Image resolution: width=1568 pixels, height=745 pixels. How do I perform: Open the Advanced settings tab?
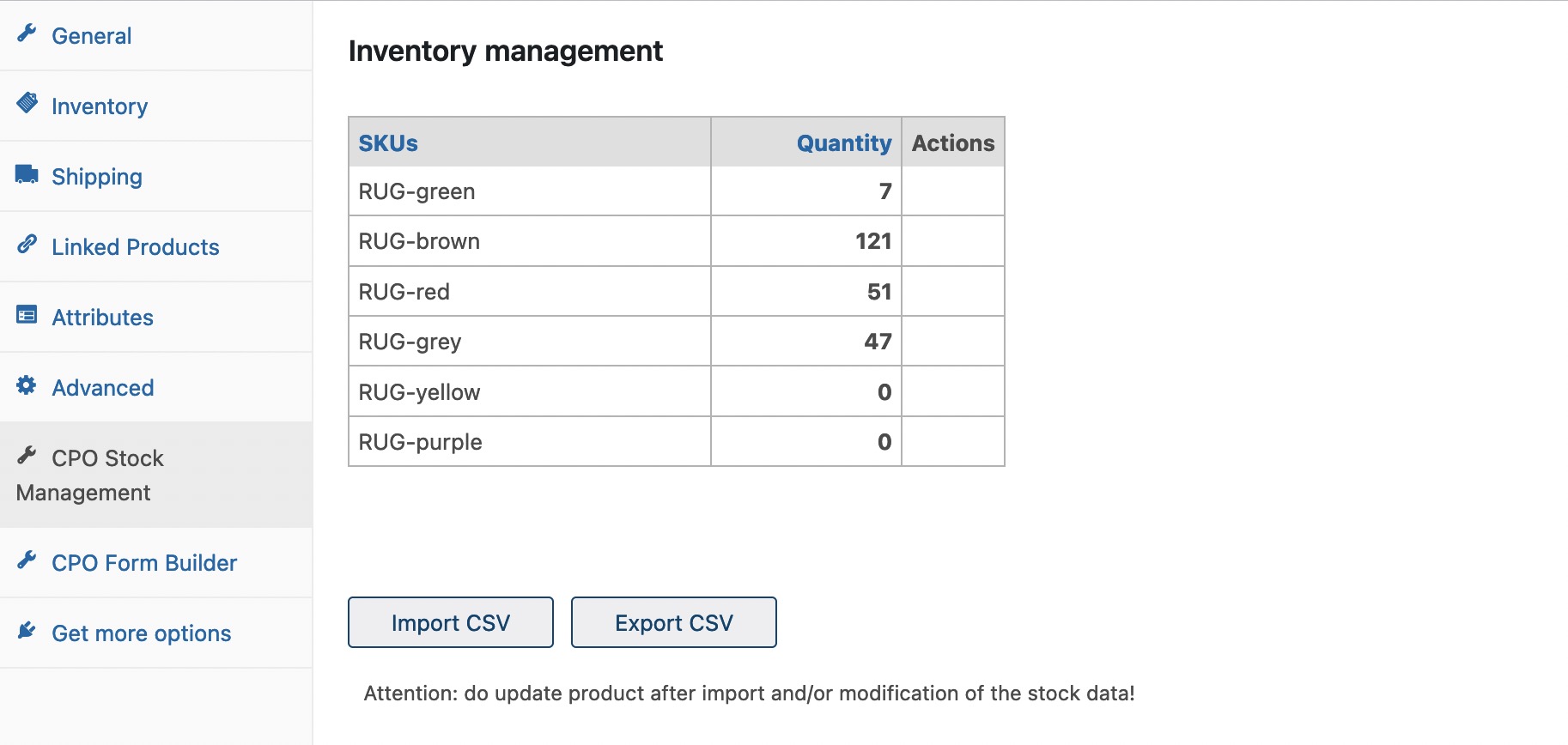click(103, 388)
